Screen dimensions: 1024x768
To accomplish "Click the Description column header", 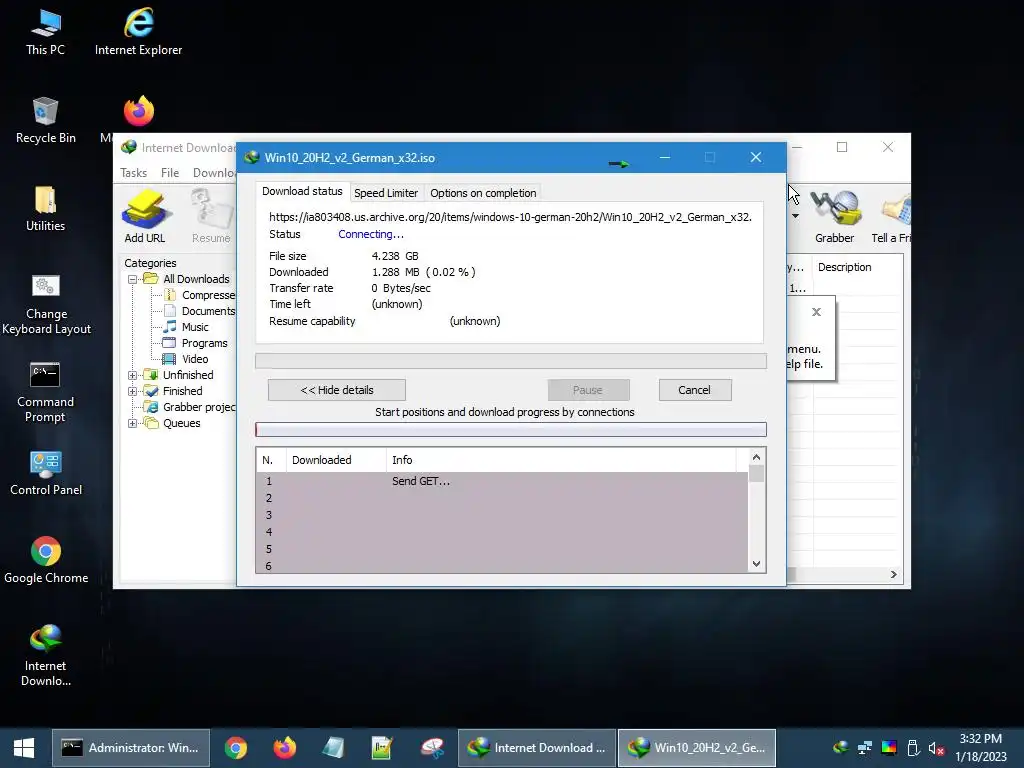I will coord(844,267).
